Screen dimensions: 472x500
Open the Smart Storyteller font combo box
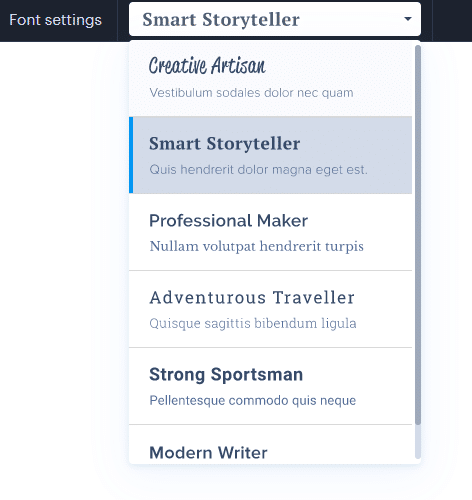[275, 19]
